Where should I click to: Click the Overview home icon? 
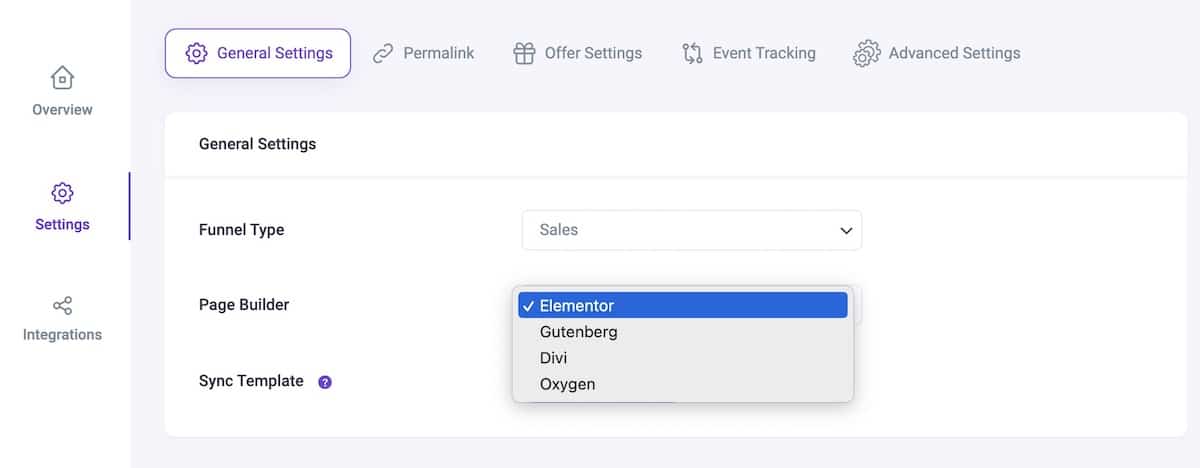[62, 77]
